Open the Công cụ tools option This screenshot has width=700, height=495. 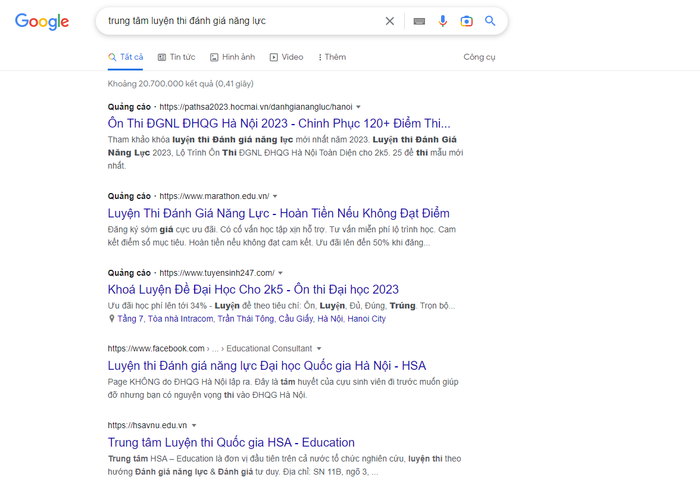click(479, 57)
